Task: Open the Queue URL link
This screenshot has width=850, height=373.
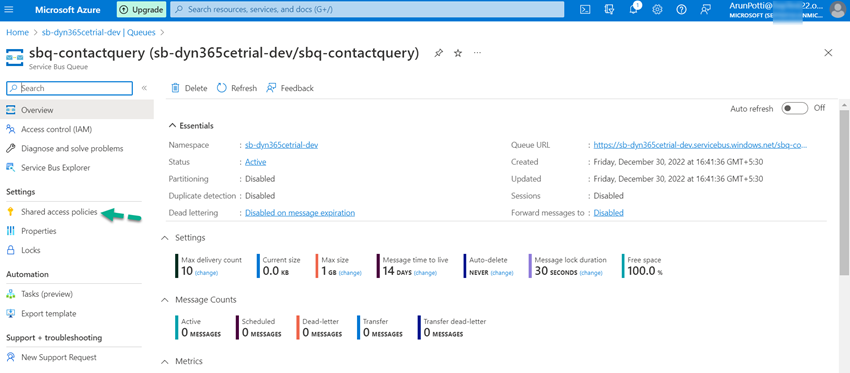Action: coord(700,145)
